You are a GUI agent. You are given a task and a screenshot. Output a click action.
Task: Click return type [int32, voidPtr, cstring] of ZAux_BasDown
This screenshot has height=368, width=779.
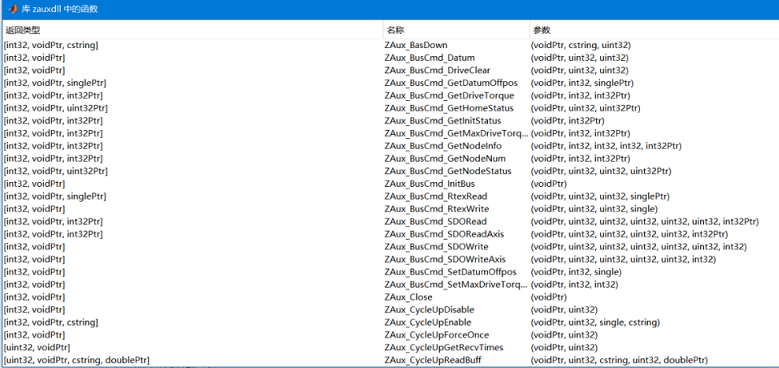[x=51, y=45]
